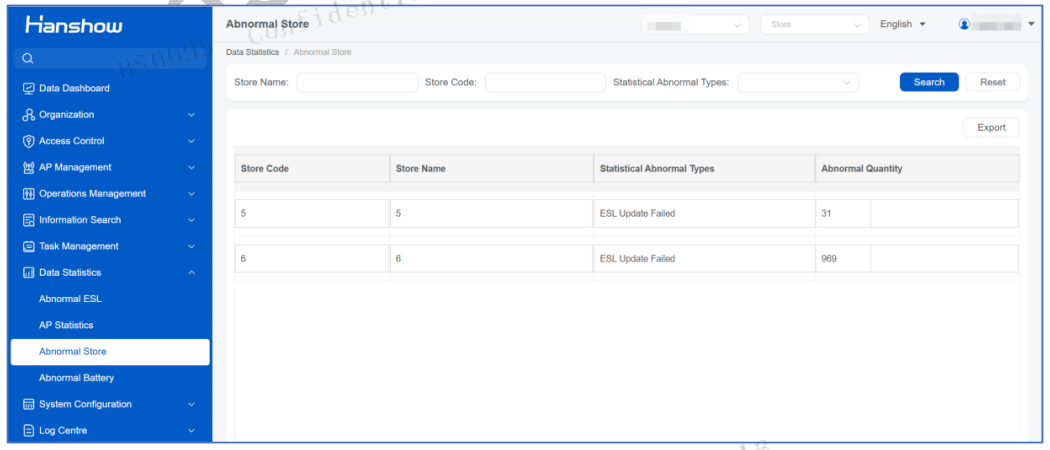Click Statistical Abnormal Types column header
1050x450 pixels.
(x=704, y=169)
